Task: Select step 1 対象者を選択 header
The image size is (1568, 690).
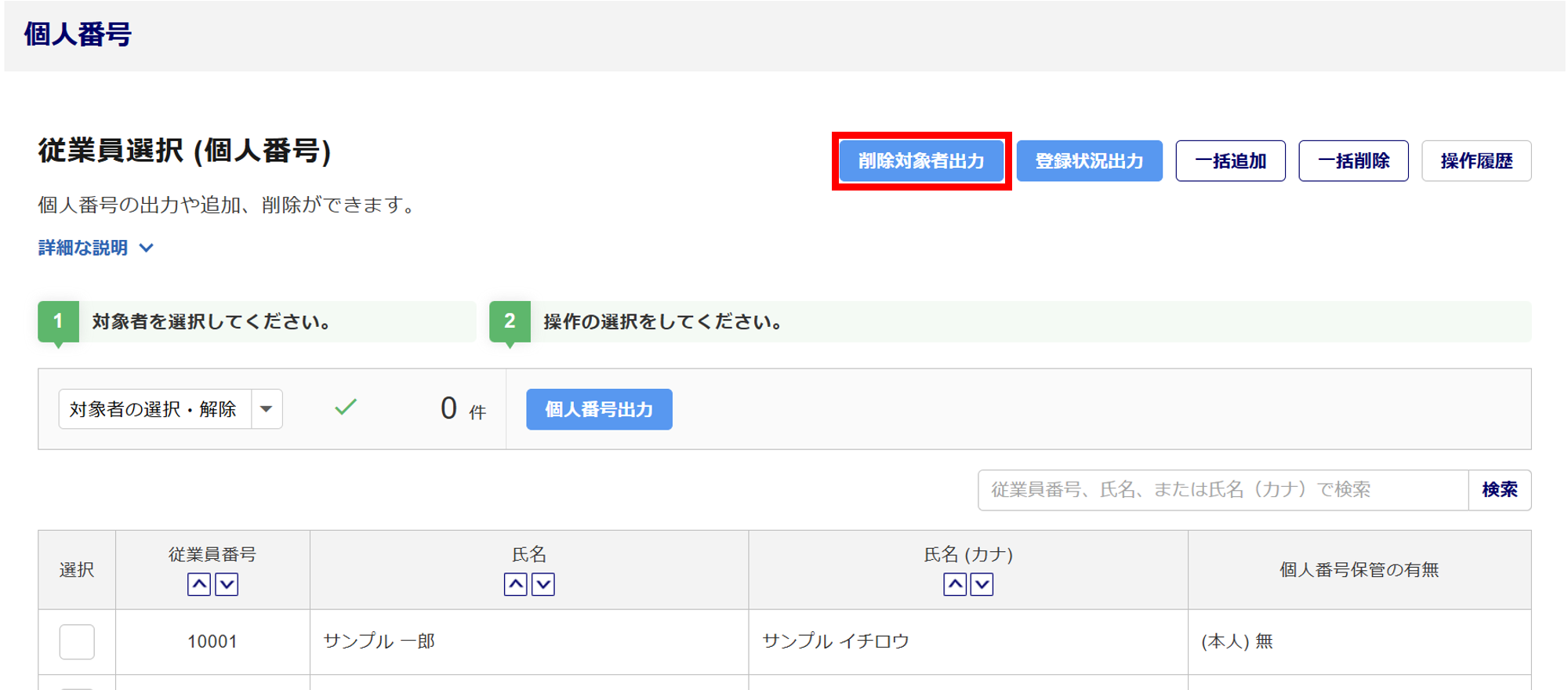Action: tap(212, 321)
